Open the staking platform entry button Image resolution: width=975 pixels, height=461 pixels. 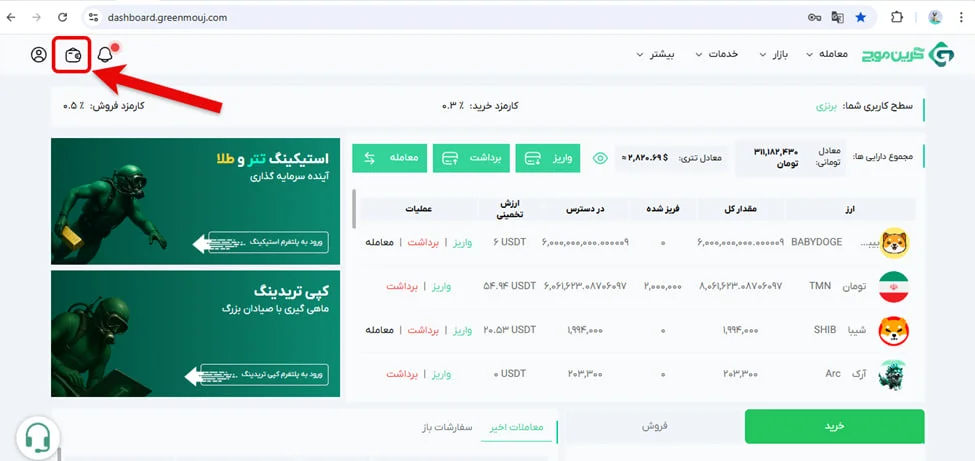tap(268, 242)
